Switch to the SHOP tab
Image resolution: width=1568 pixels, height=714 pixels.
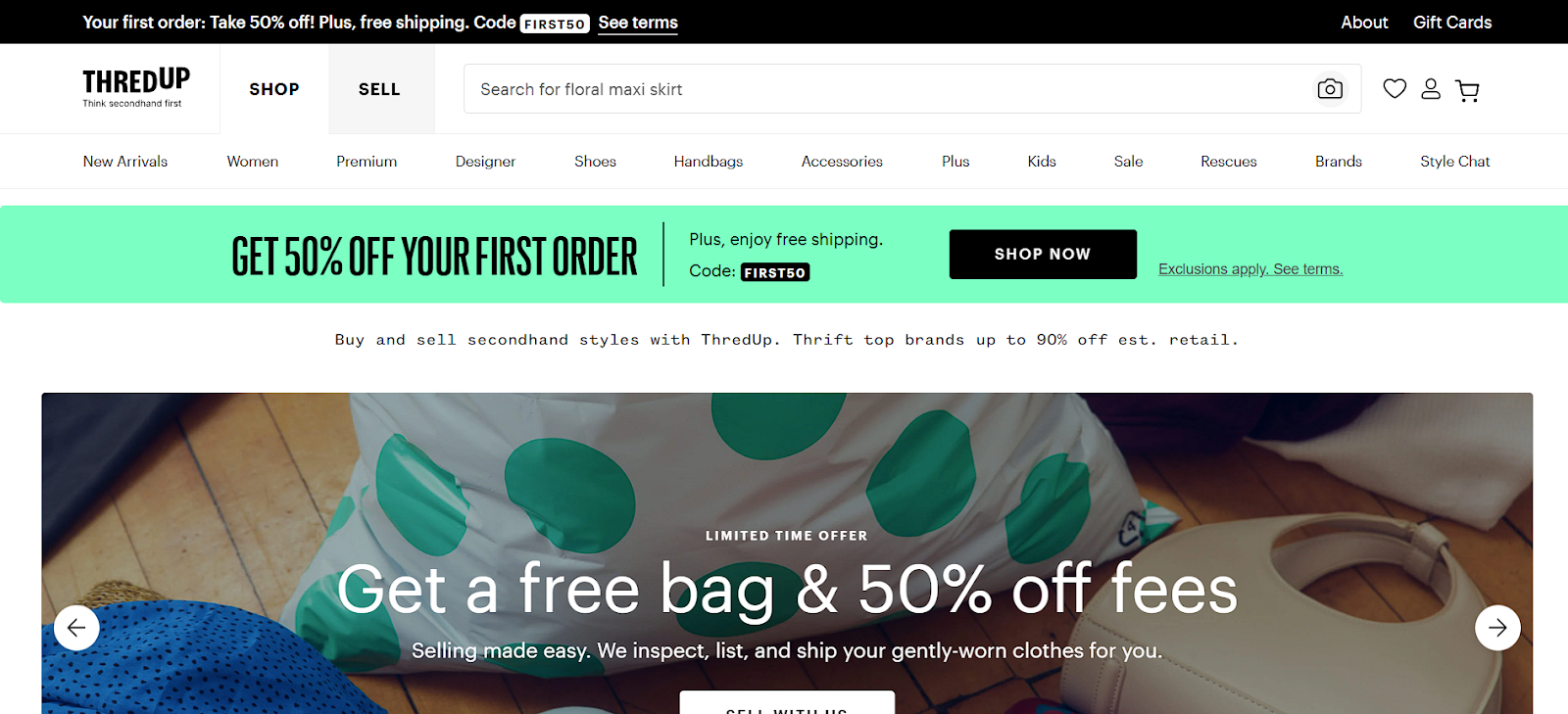tap(274, 89)
